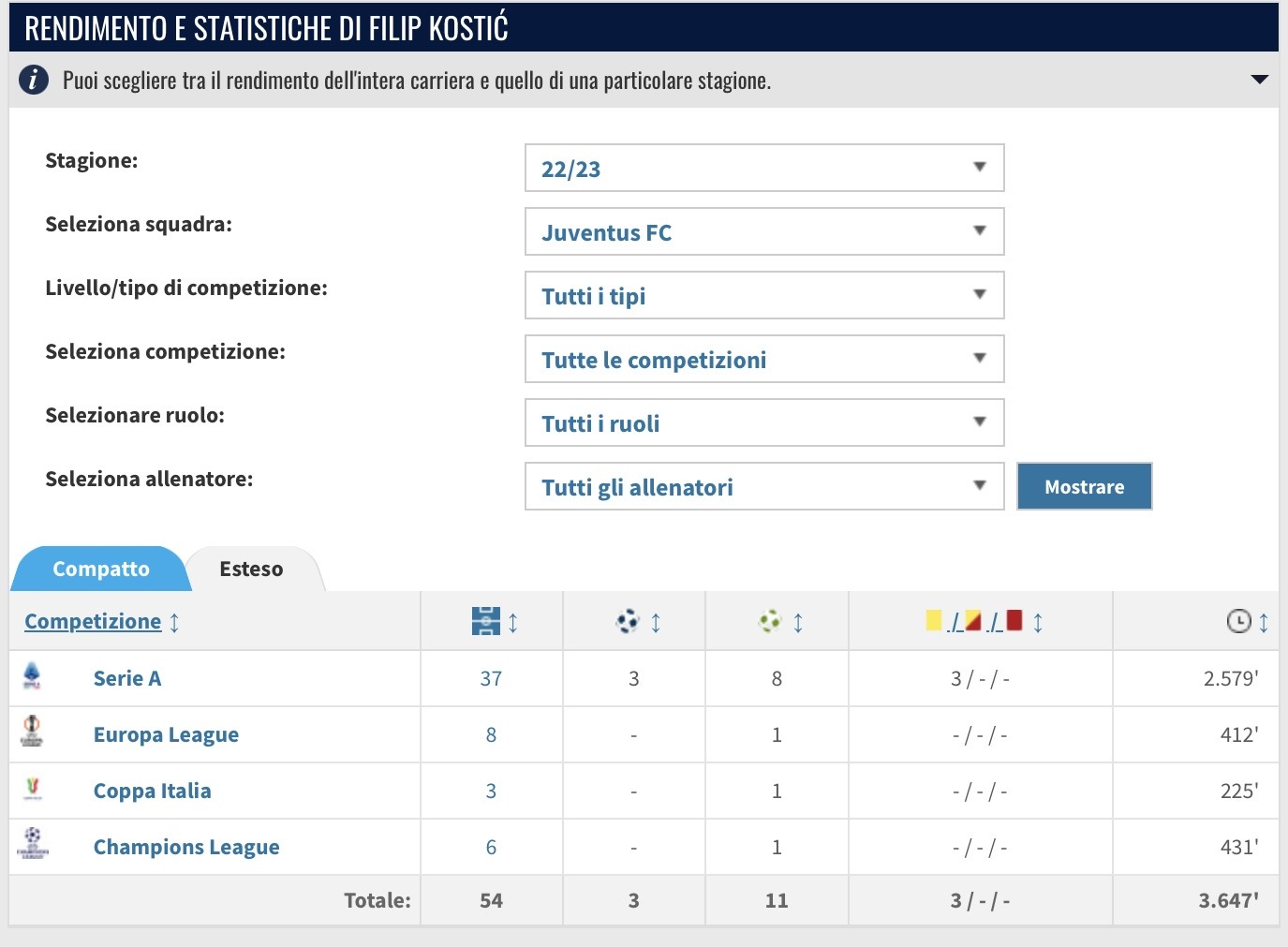
Task: Click the Serie A competition logo
Action: [32, 677]
